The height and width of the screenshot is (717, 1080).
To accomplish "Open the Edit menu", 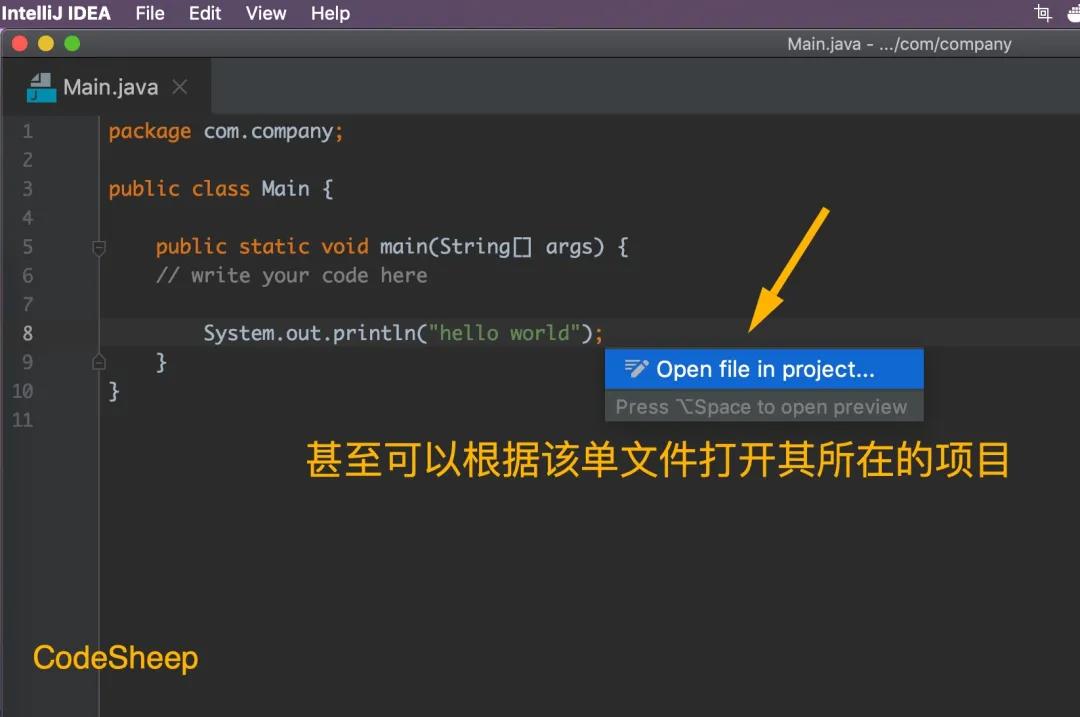I will [x=205, y=13].
